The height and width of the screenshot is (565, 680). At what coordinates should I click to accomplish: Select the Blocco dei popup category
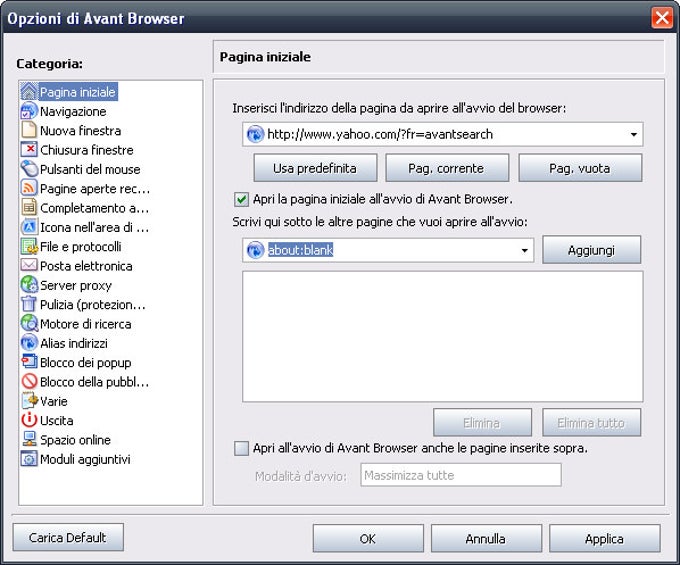tap(85, 363)
